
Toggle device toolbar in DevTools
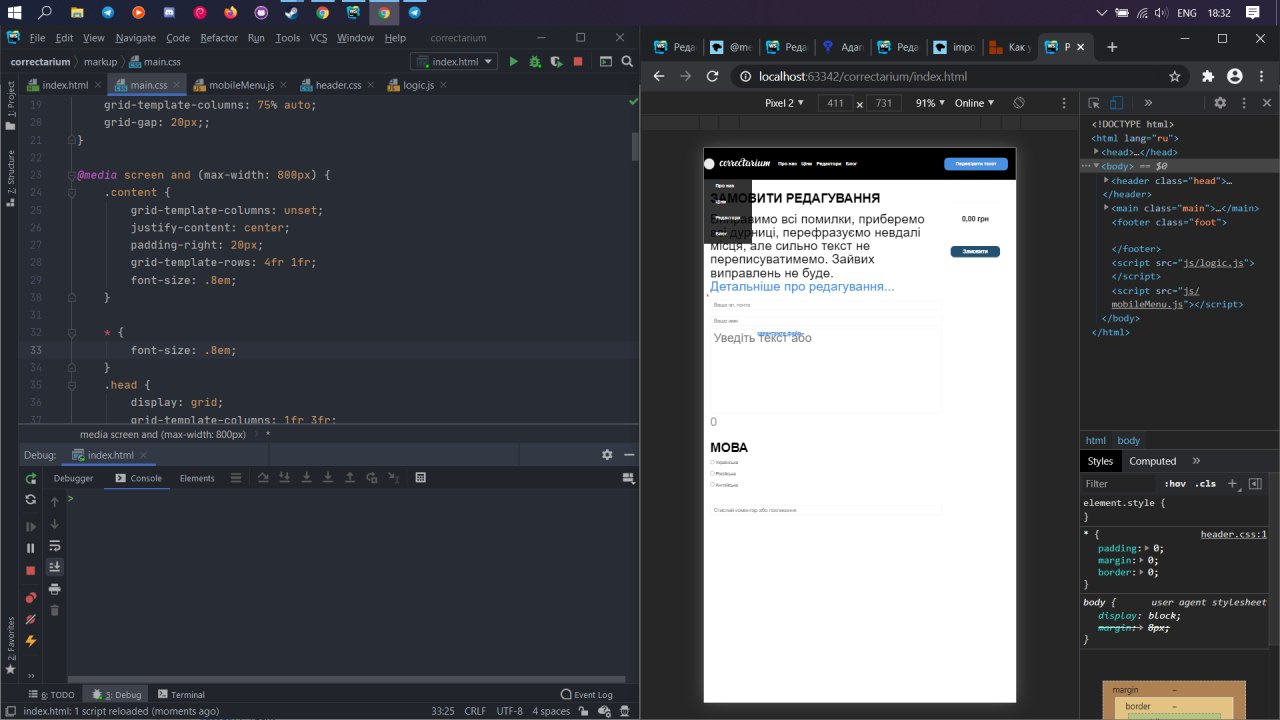(1117, 103)
